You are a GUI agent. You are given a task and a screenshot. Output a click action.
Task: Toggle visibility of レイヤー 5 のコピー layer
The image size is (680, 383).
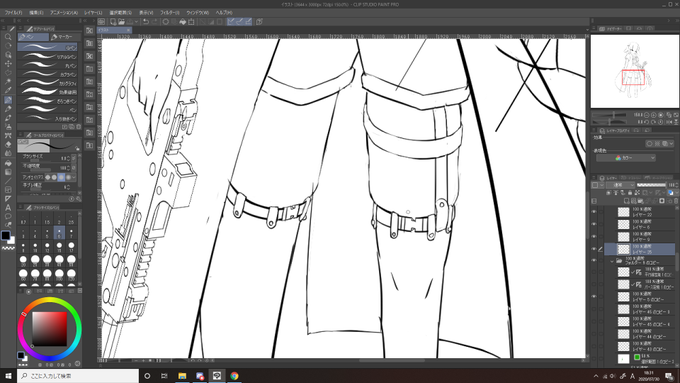[594, 297]
